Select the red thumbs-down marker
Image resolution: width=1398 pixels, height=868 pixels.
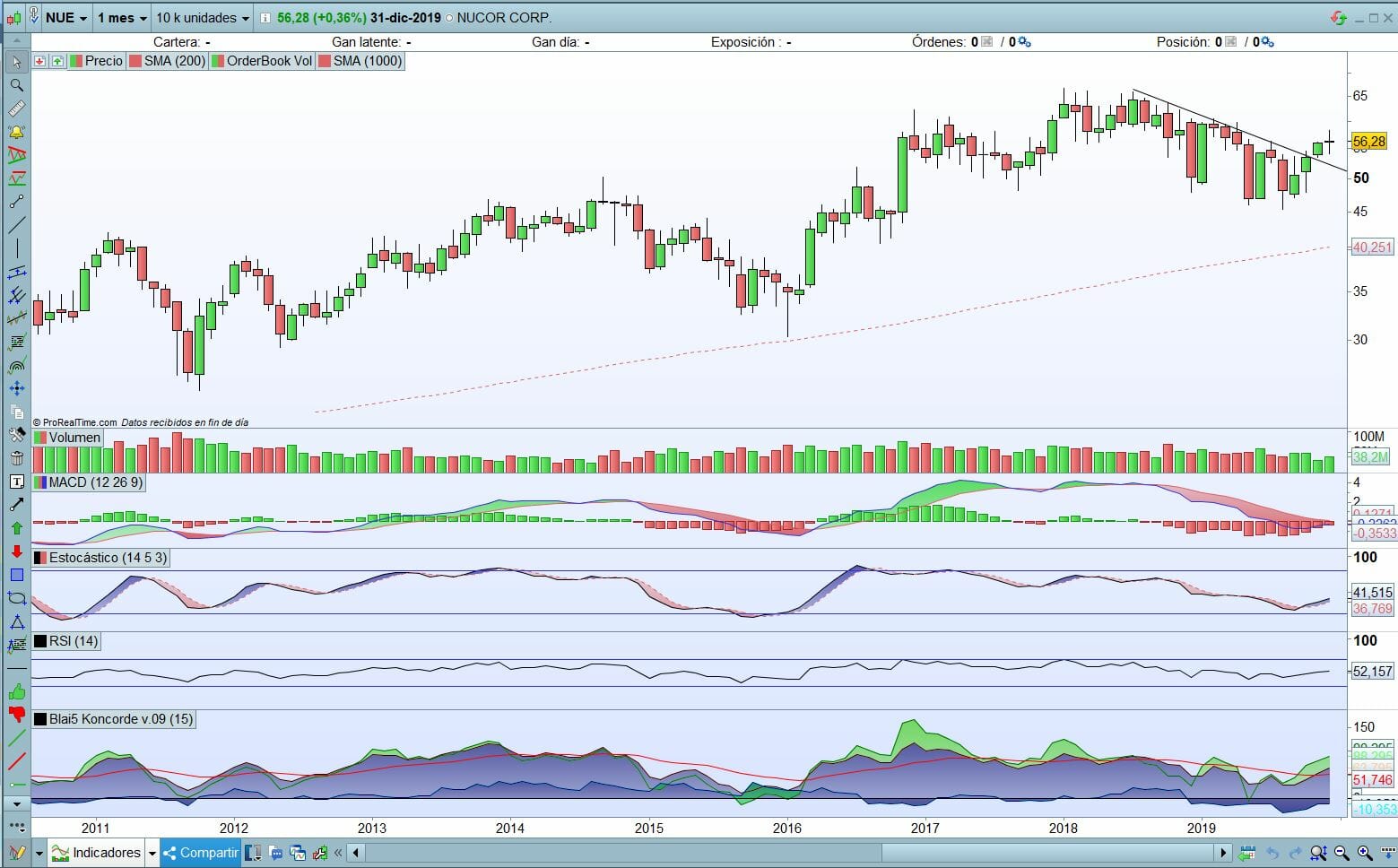(x=16, y=715)
